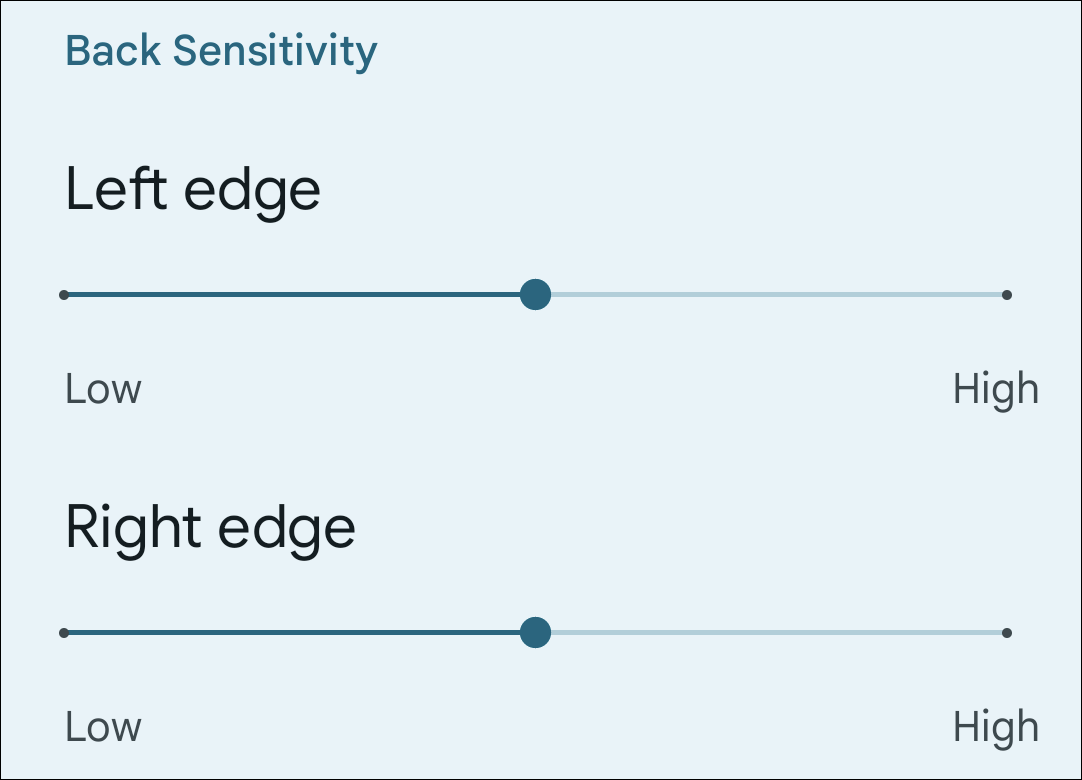Click the midpoint of the Left edge track
1082x780 pixels.
pos(536,294)
